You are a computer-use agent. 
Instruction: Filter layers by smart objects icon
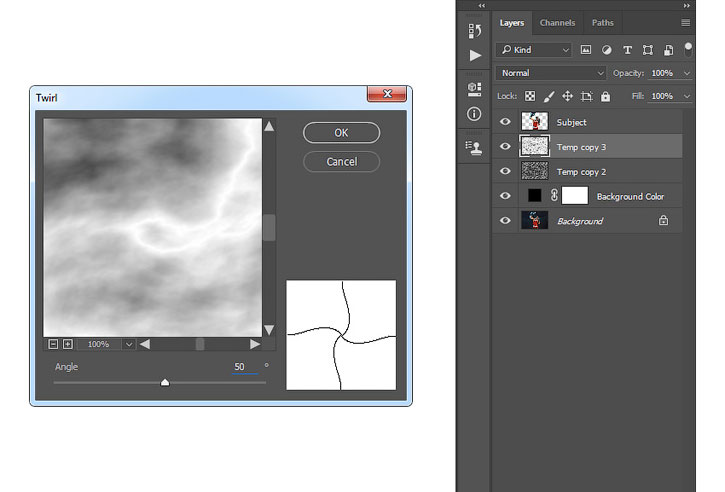pyautogui.click(x=668, y=50)
